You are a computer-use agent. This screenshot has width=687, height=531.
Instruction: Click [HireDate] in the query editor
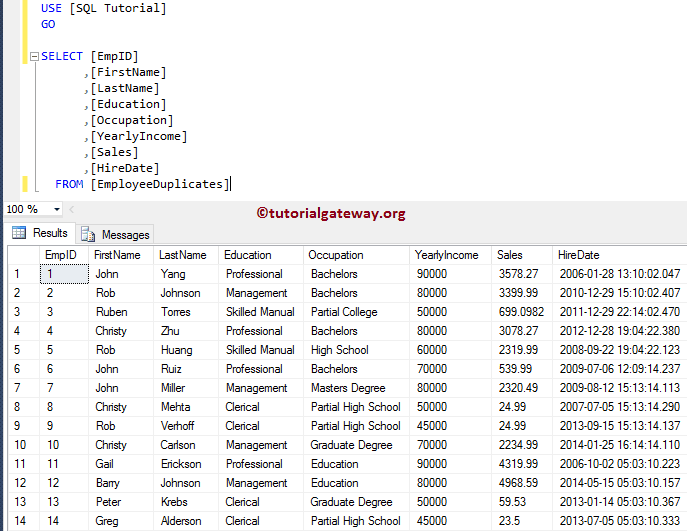[125, 168]
